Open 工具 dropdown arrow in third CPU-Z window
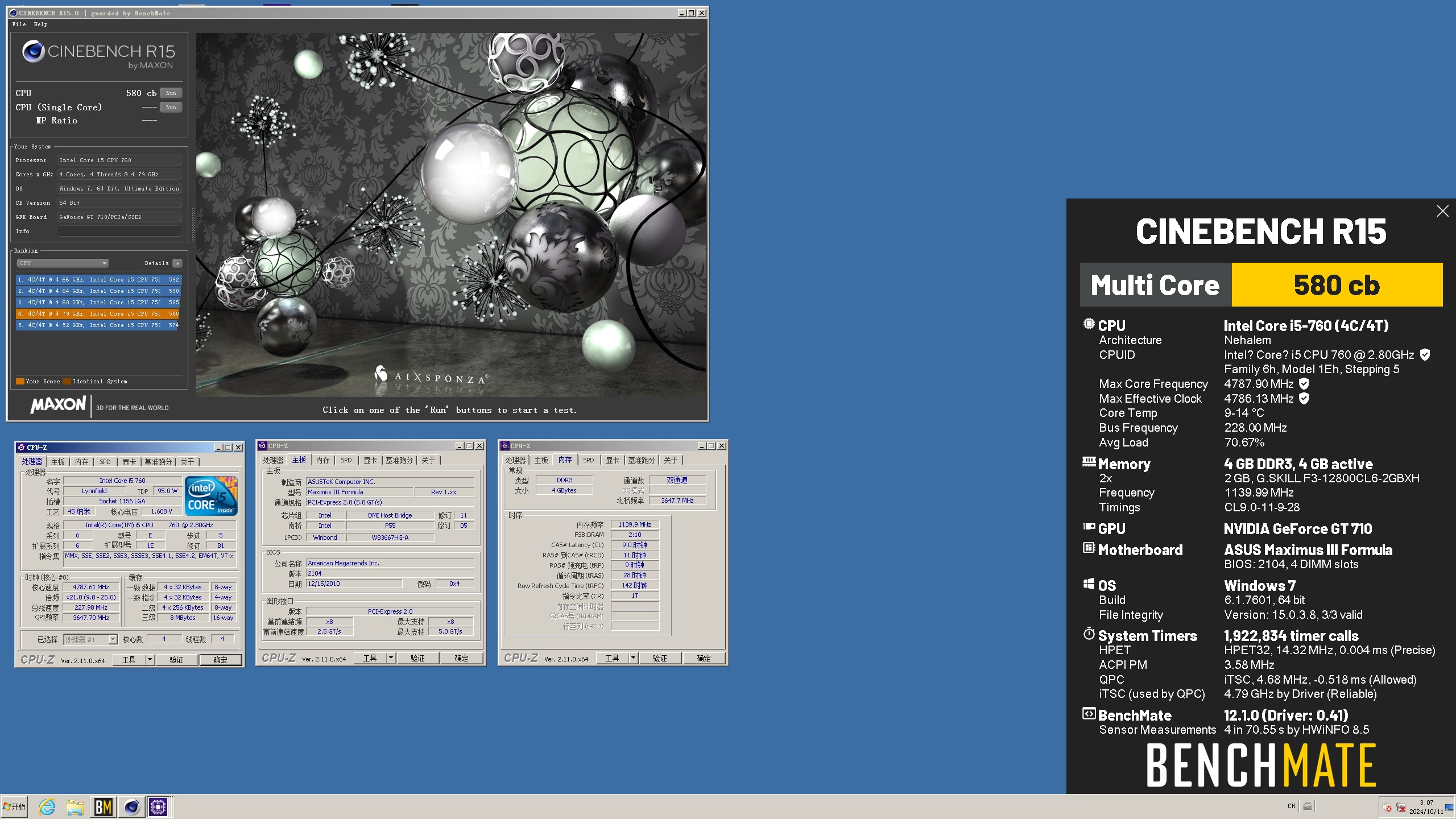The height and width of the screenshot is (819, 1456). (633, 658)
